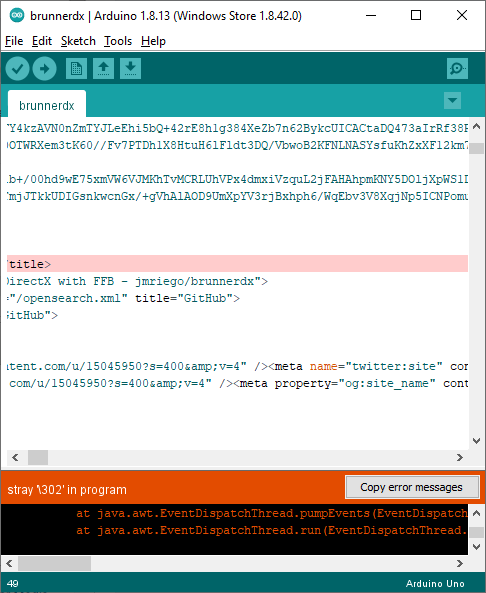Click the EventDispatchThread.run console line
Image resolution: width=486 pixels, height=593 pixels.
272,530
